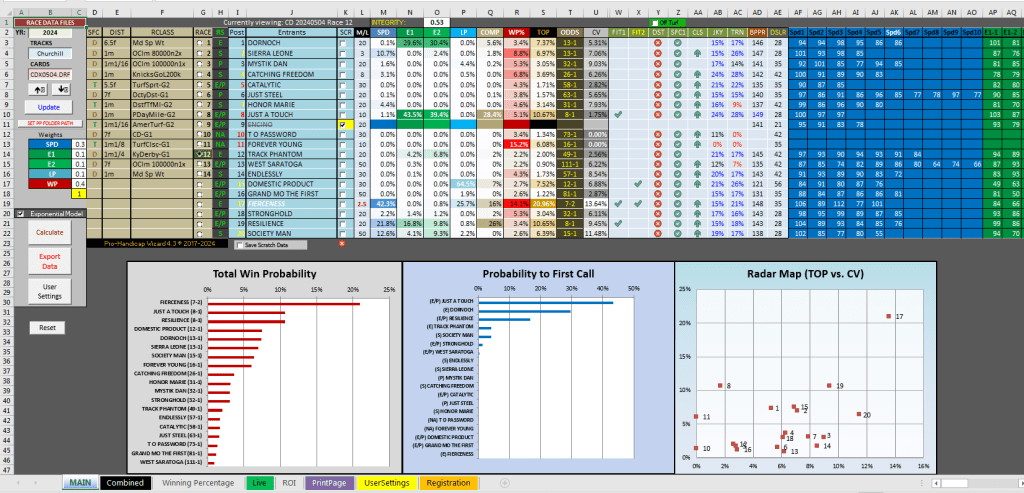Open the CDX0504.DRF cards selector
Viewport: 1024px width, 493px height.
[49, 74]
